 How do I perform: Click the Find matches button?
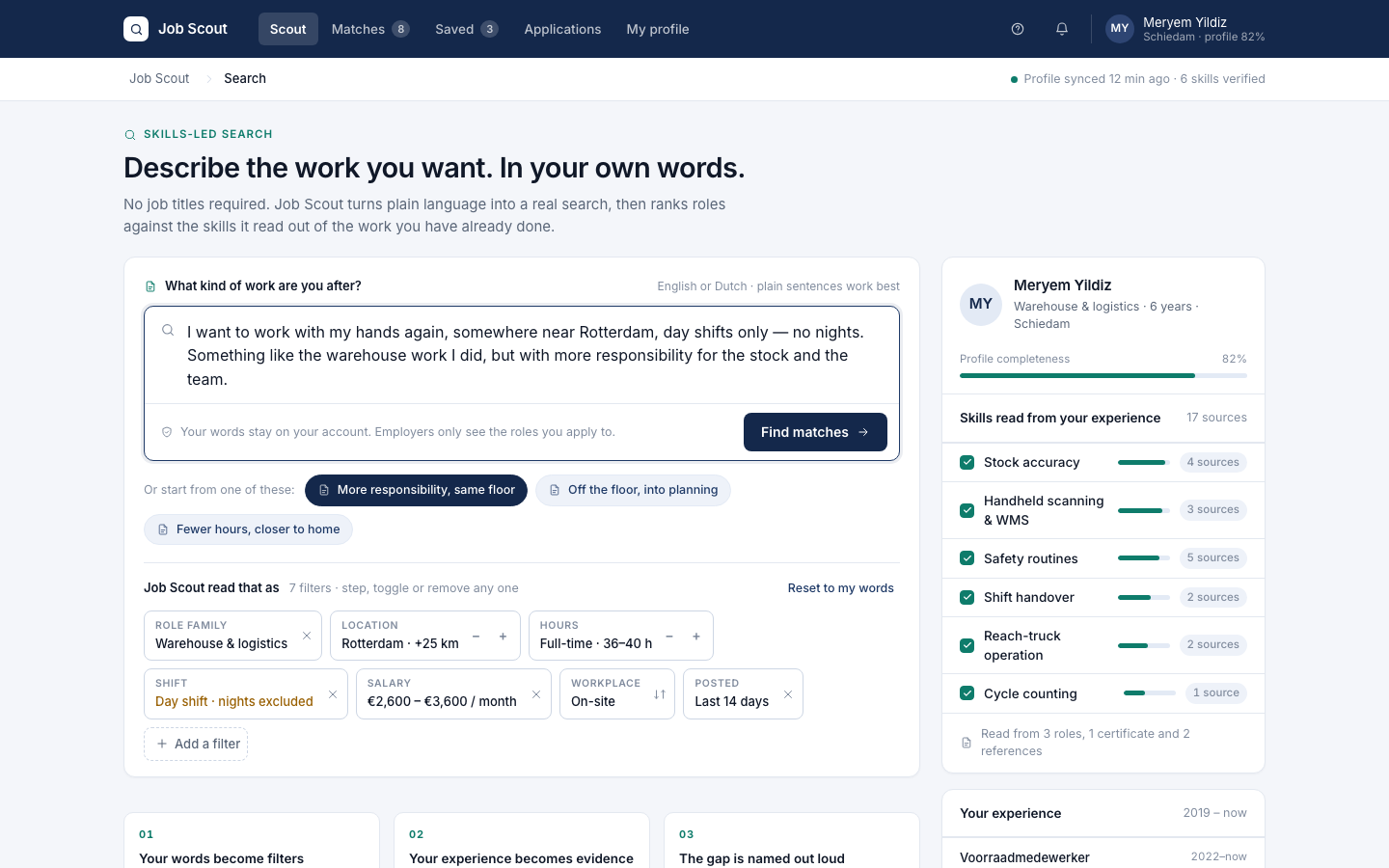click(815, 432)
